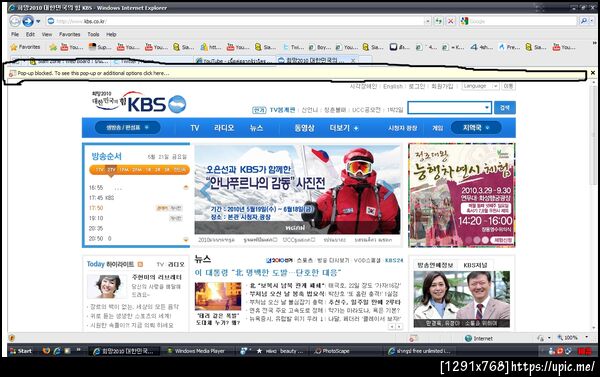
Task: Click the KBS logo
Action: 147,104
